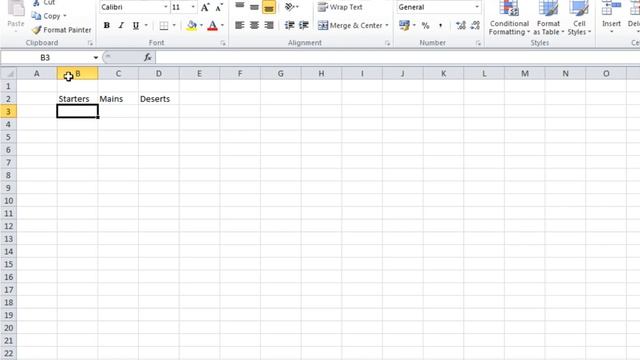Click the Insert Function fx icon

(x=148, y=58)
